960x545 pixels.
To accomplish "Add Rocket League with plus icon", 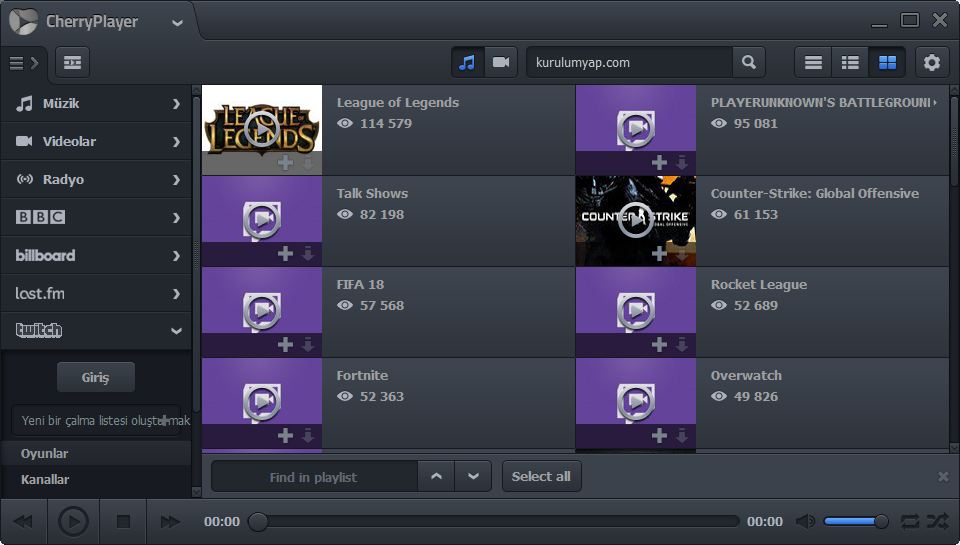I will (x=659, y=345).
